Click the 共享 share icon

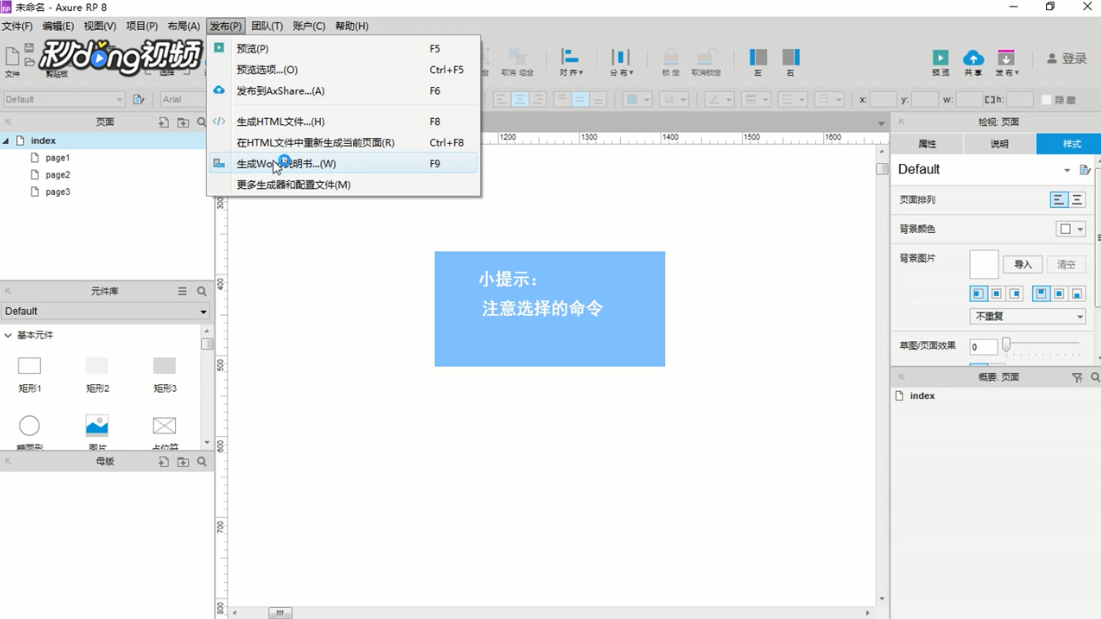coord(972,60)
